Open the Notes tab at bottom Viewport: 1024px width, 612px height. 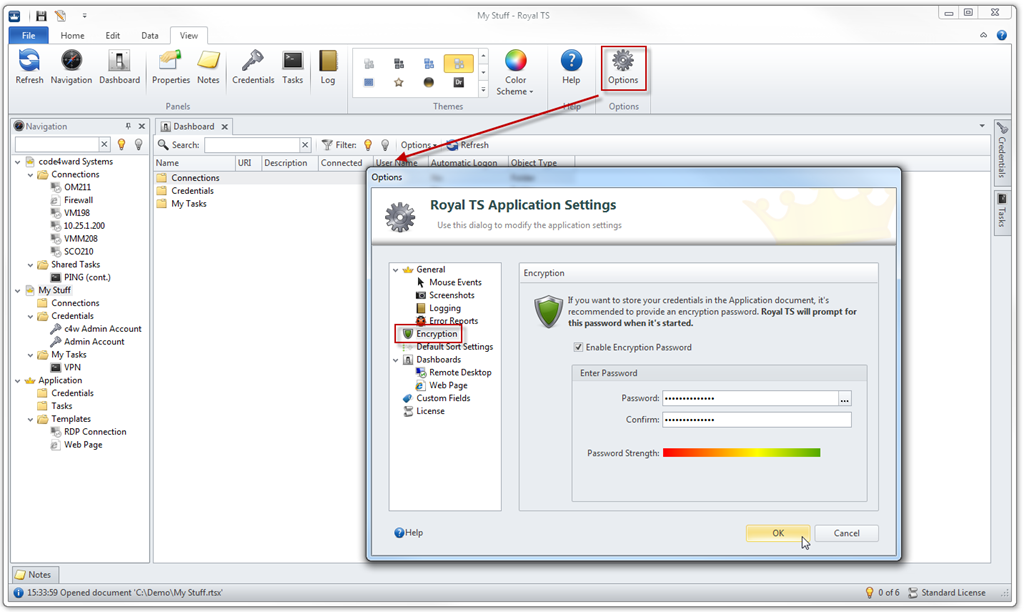point(34,575)
